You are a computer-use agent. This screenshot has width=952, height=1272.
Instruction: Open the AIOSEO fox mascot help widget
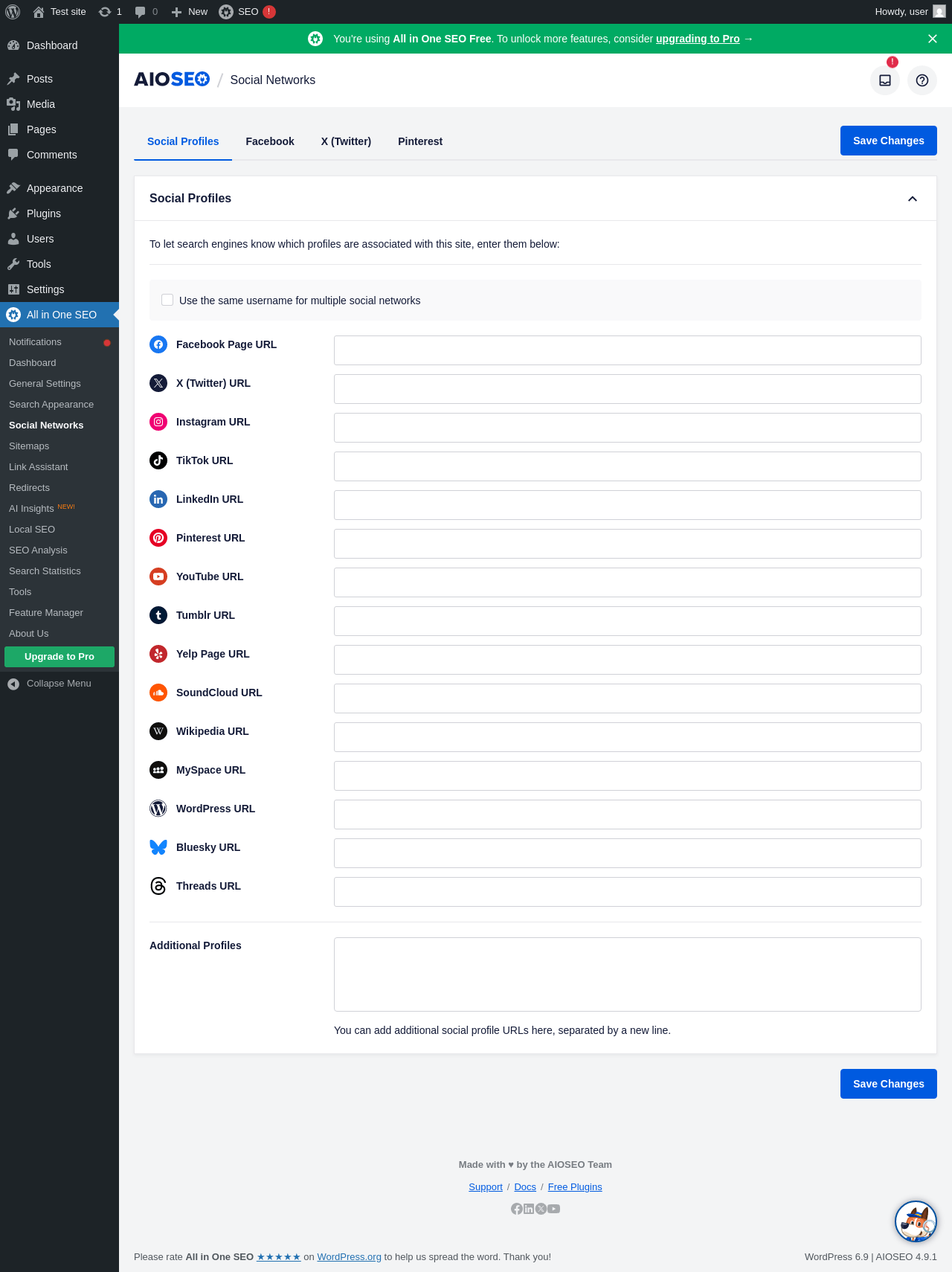pyautogui.click(x=916, y=1221)
